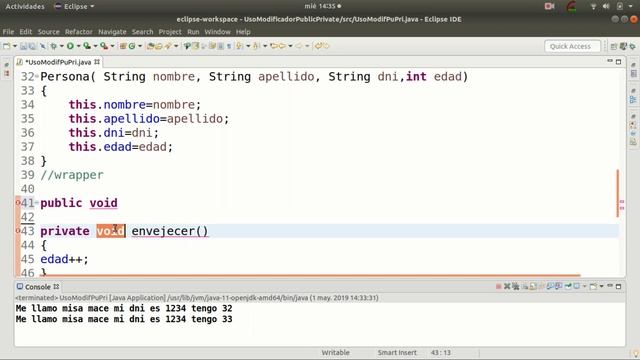The width and height of the screenshot is (640, 360).
Task: Open the Eclipse app menu in top bar
Action: (74, 7)
